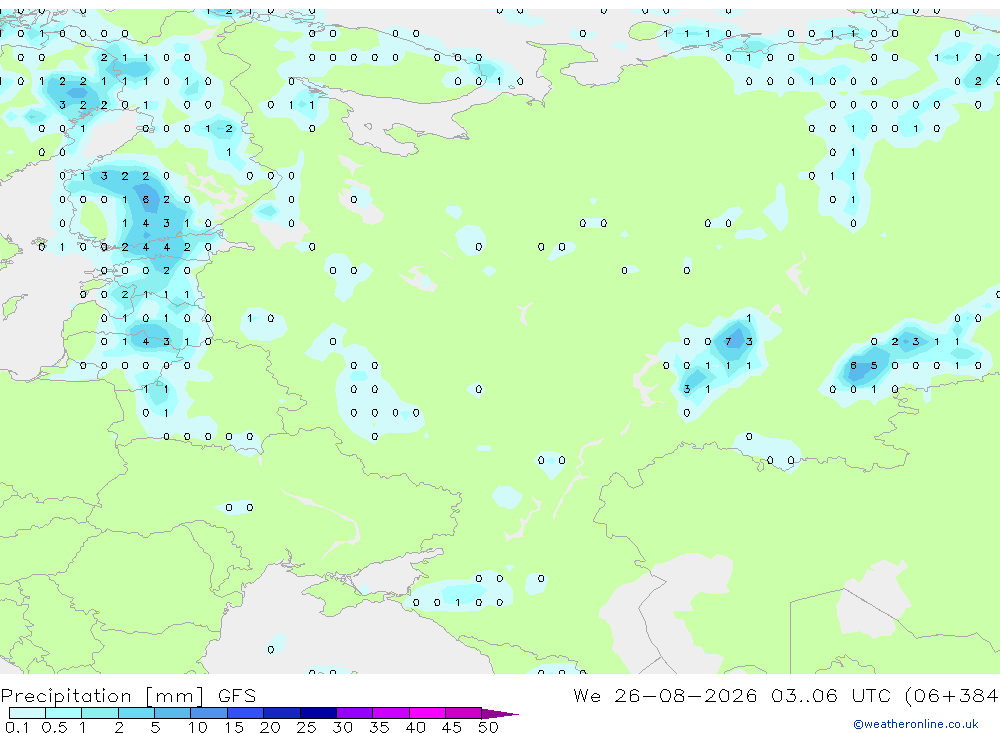Click the '30' legend scale label
The height and width of the screenshot is (733, 1000).
click(343, 727)
